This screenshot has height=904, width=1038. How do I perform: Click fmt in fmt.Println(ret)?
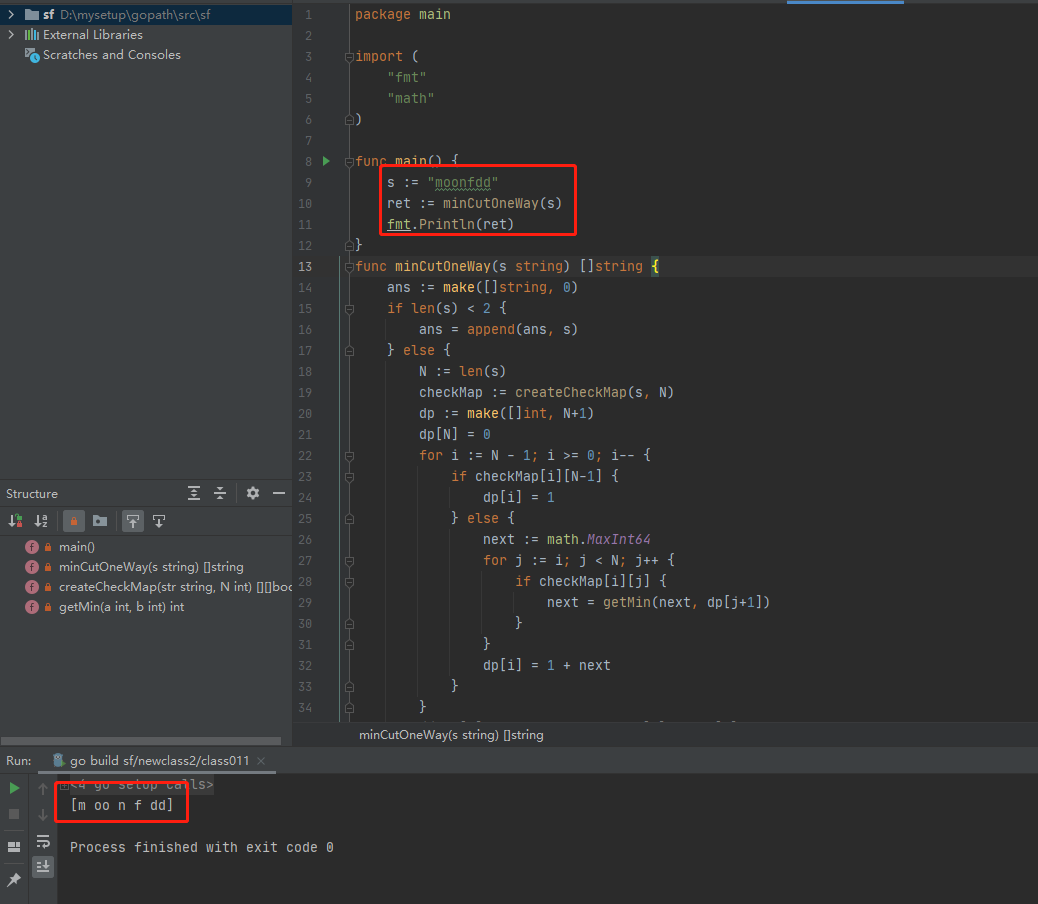[x=399, y=224]
